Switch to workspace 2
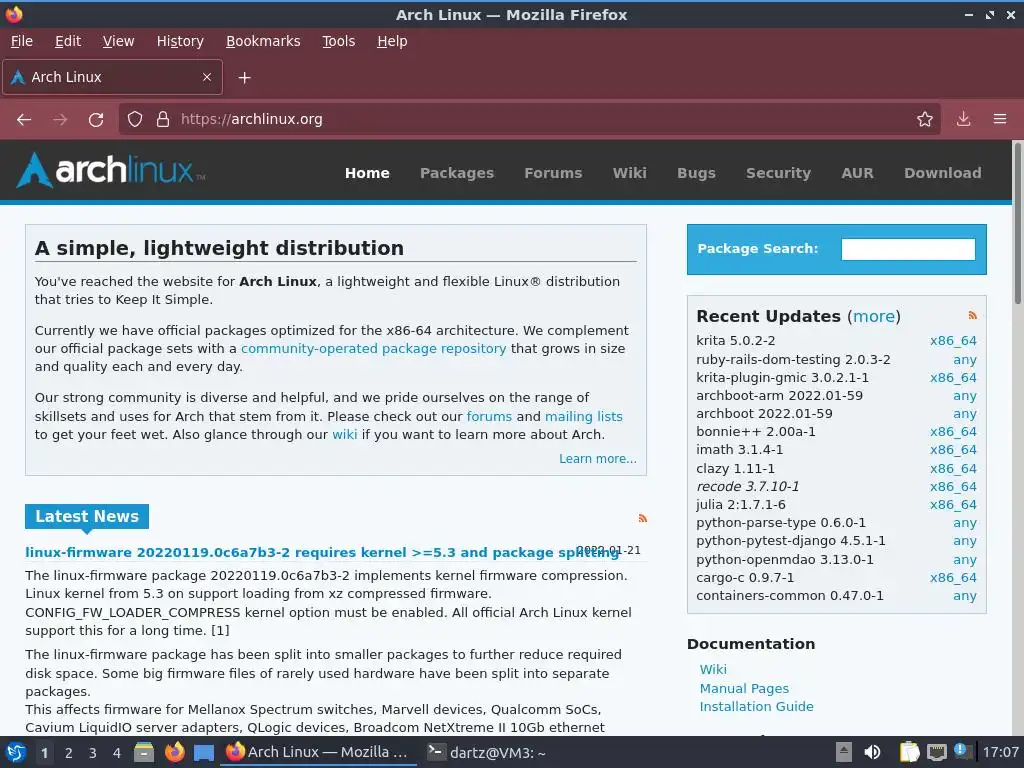This screenshot has height=768, width=1024. click(x=69, y=753)
